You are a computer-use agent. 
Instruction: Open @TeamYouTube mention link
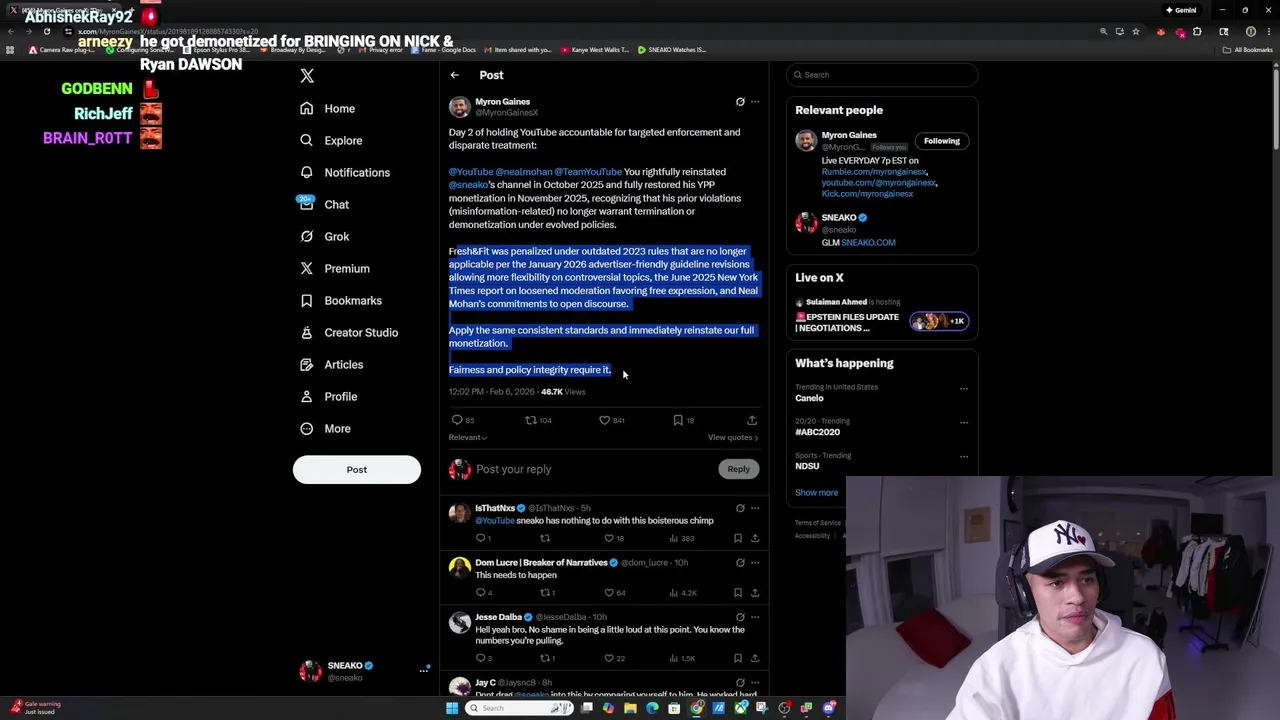(x=588, y=172)
